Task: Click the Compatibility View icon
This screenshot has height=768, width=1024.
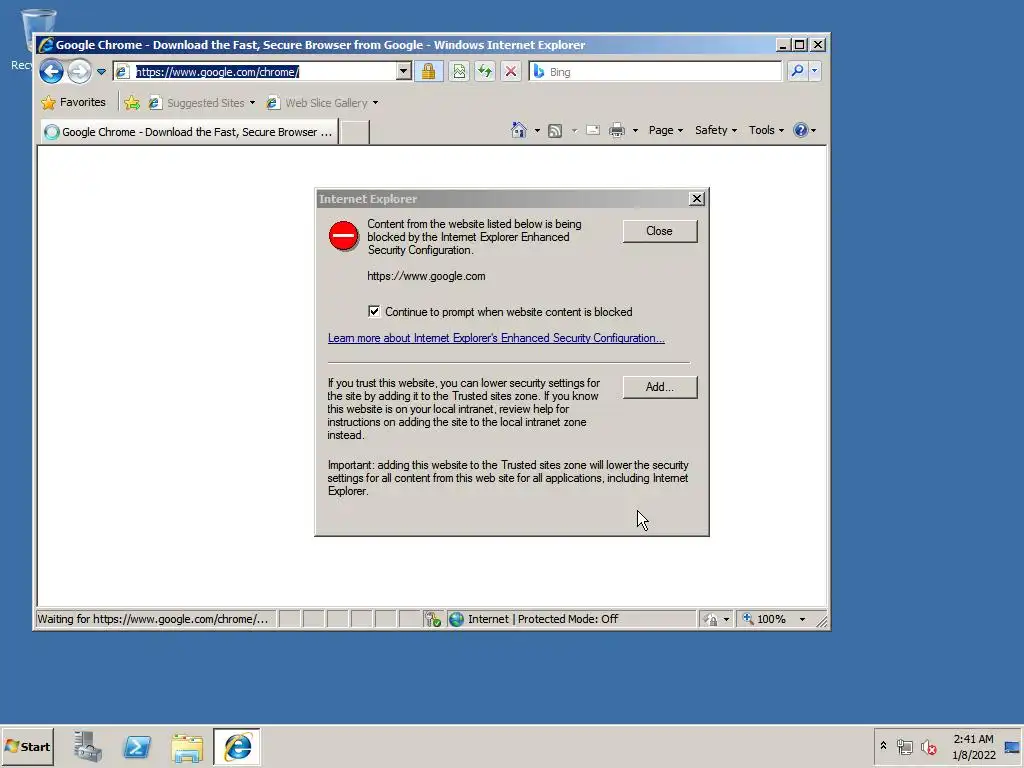Action: 459,71
